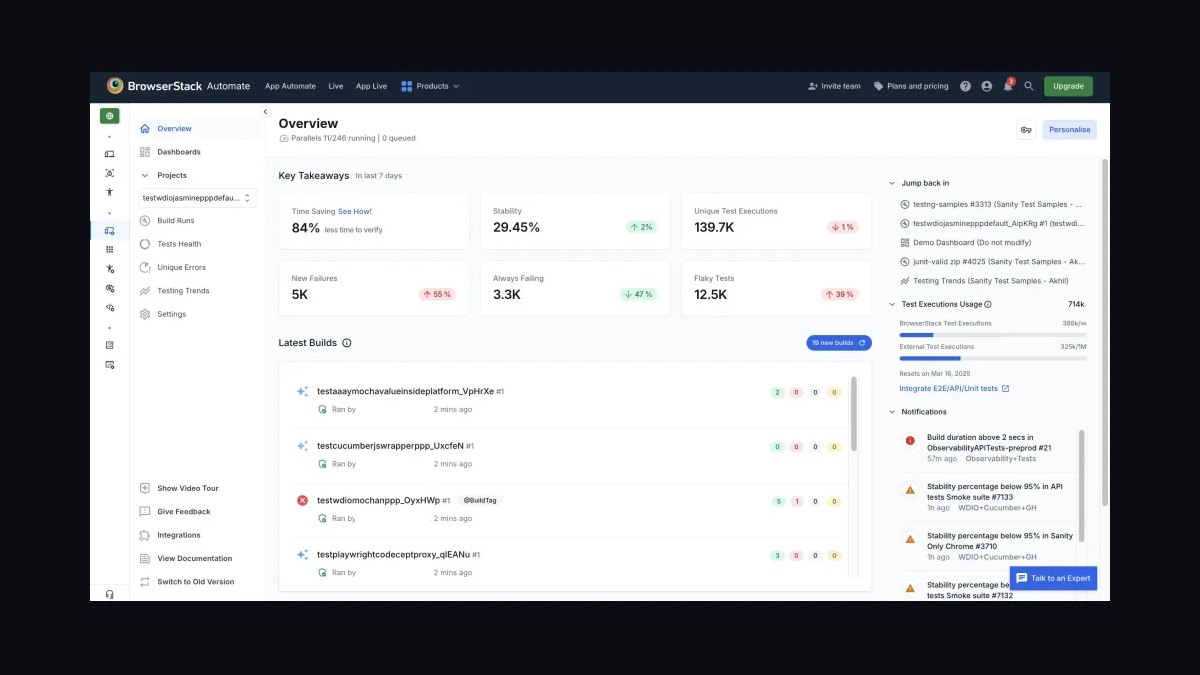Open testng-samples #3313 in Jump back in
This screenshot has width=1200, height=675.
pyautogui.click(x=991, y=204)
